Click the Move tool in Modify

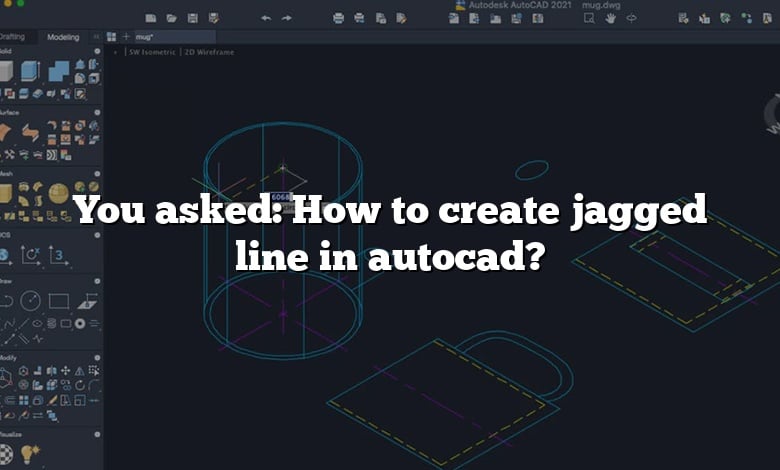66,371
